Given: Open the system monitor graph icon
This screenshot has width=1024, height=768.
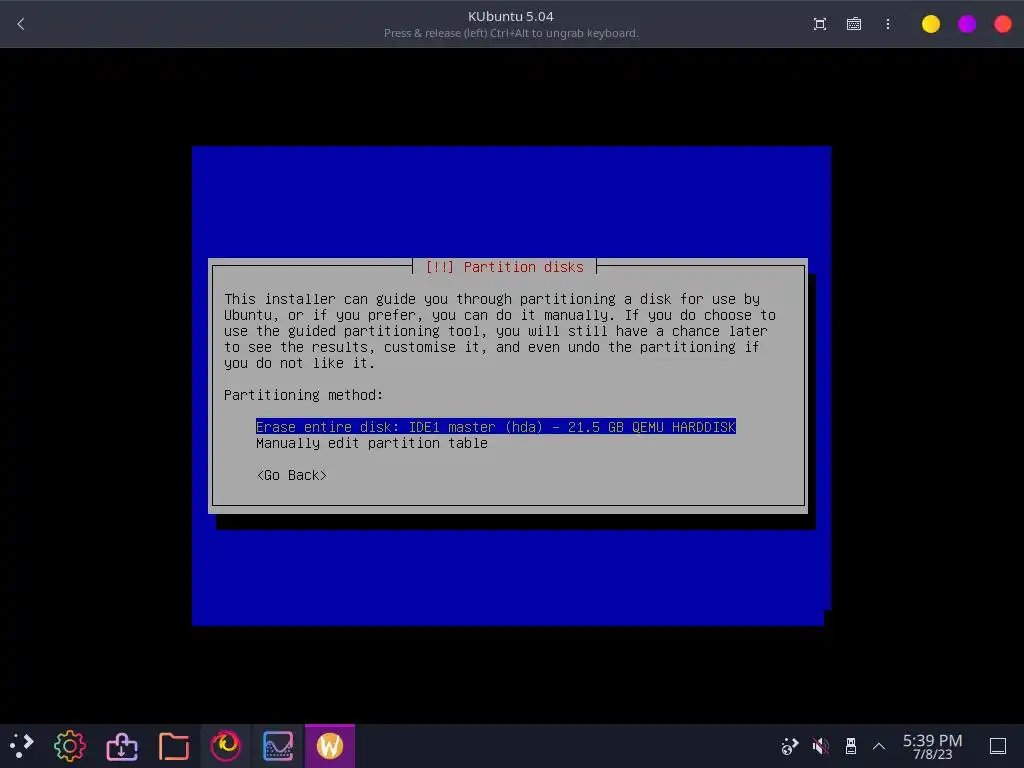Looking at the screenshot, I should (x=278, y=745).
